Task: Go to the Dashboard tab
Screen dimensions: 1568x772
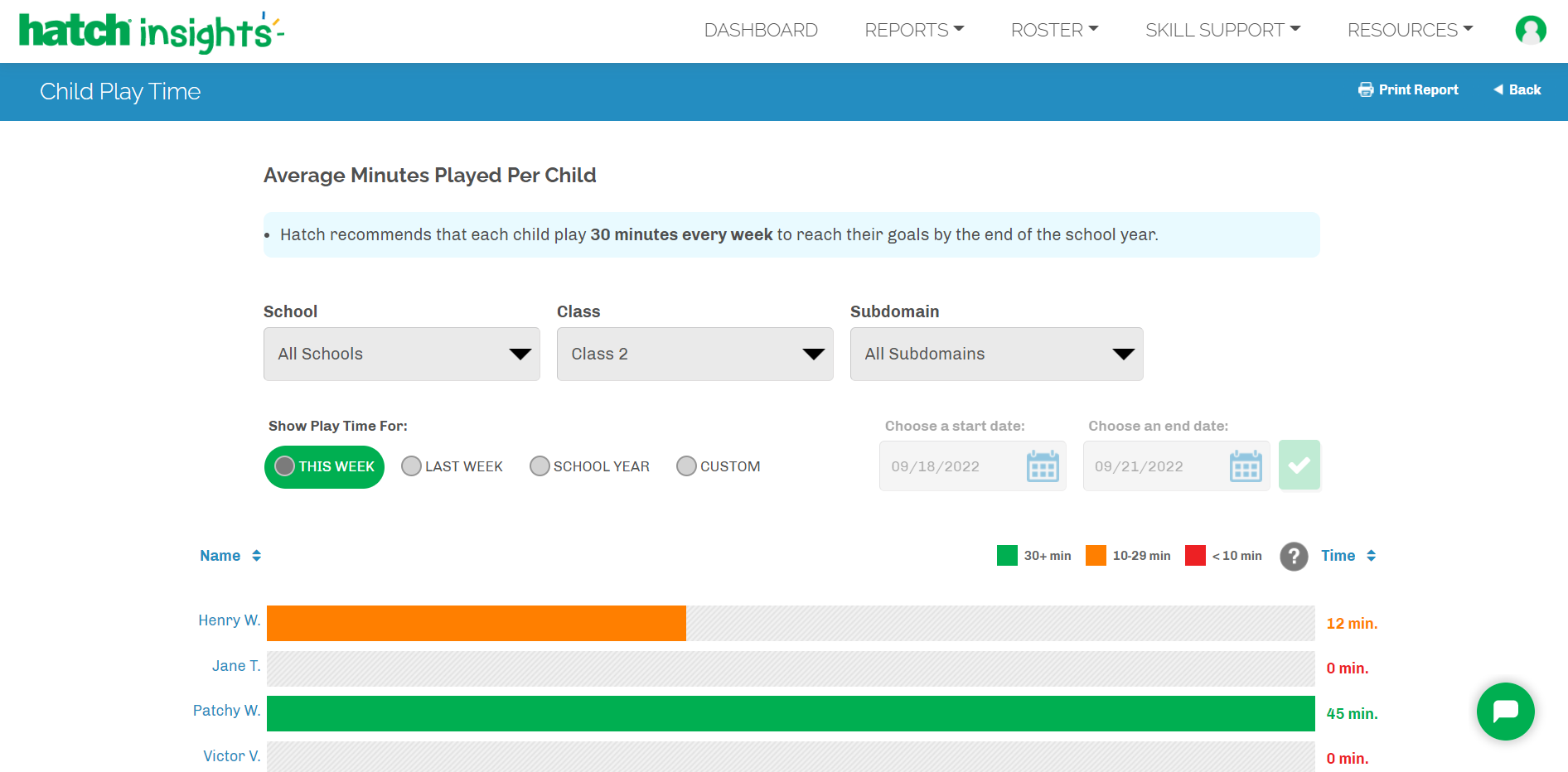Action: point(760,31)
